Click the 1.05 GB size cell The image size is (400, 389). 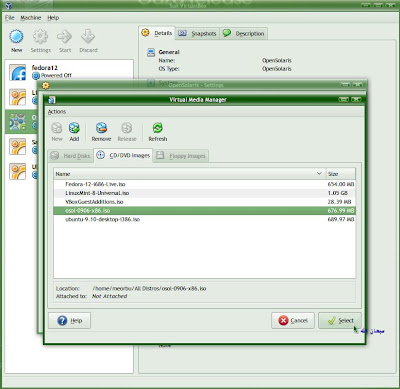338,193
